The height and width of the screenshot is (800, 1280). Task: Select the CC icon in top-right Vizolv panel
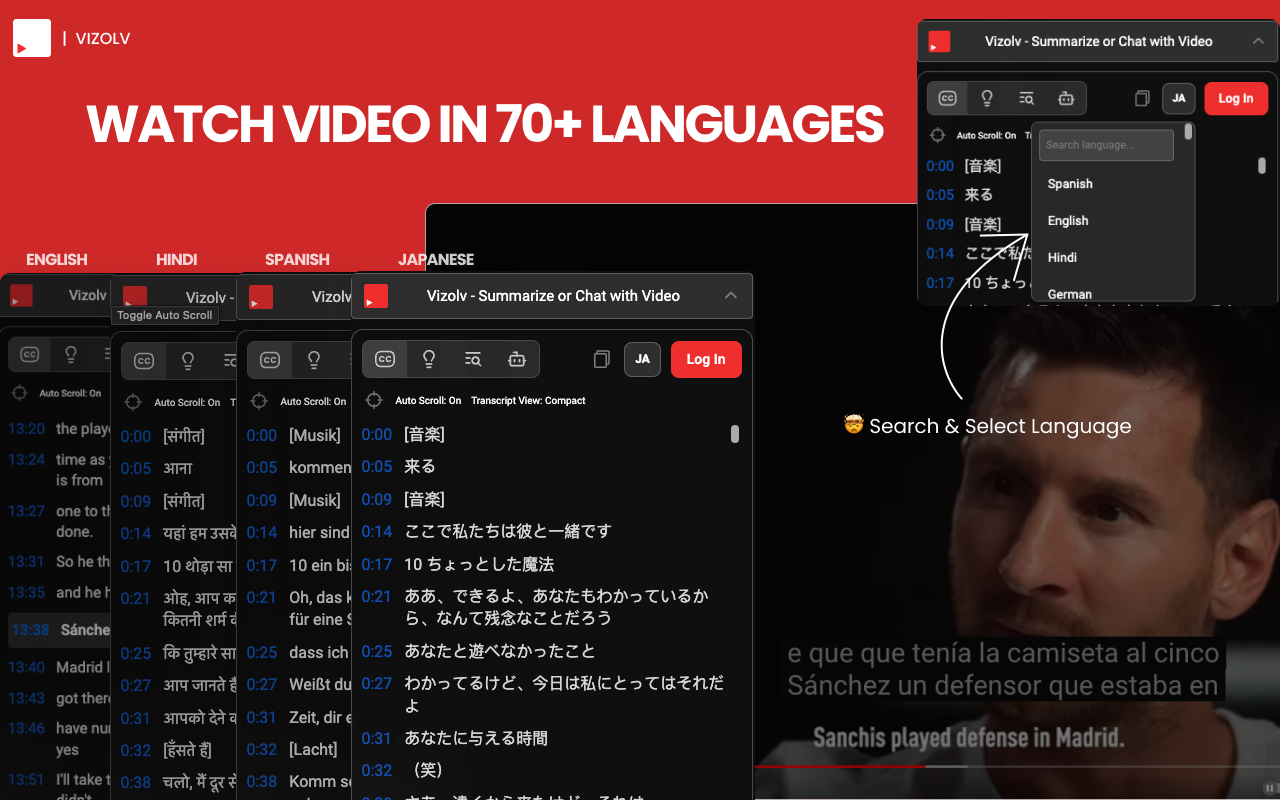pos(946,98)
